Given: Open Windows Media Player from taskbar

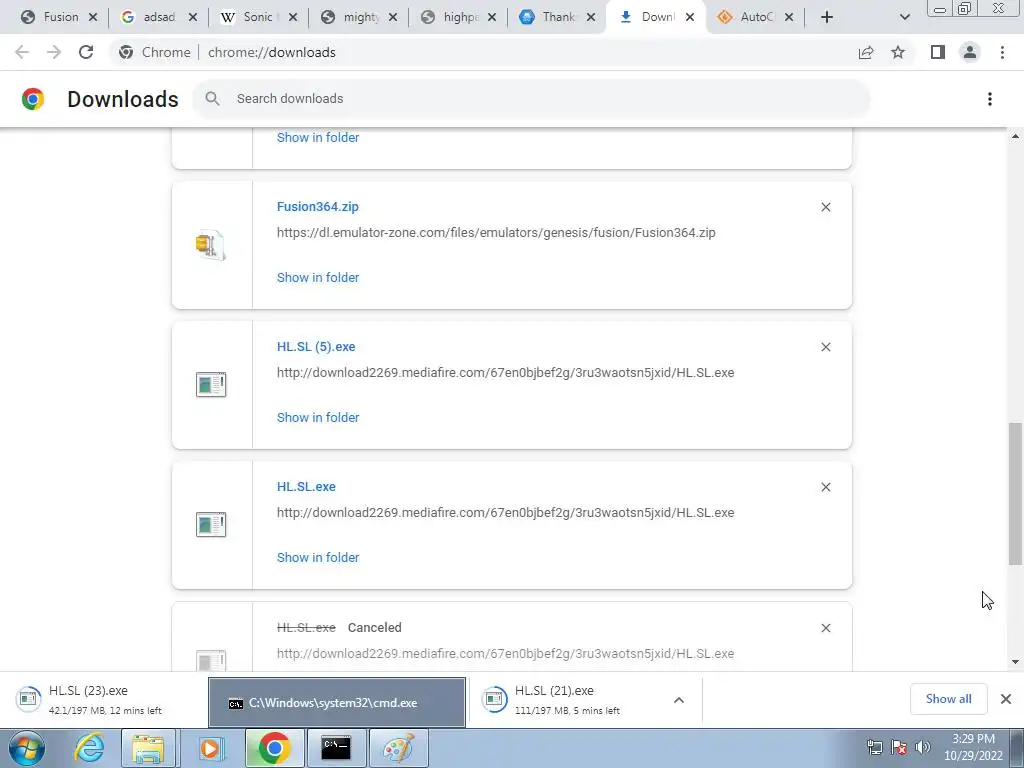Looking at the screenshot, I should point(210,748).
